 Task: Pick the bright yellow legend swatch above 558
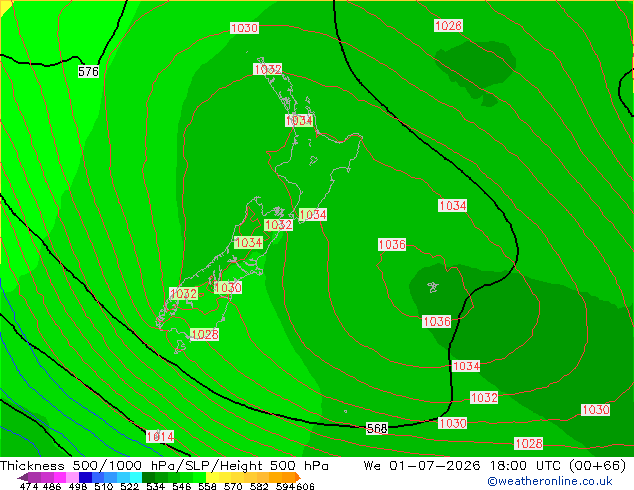pyautogui.click(x=212, y=477)
